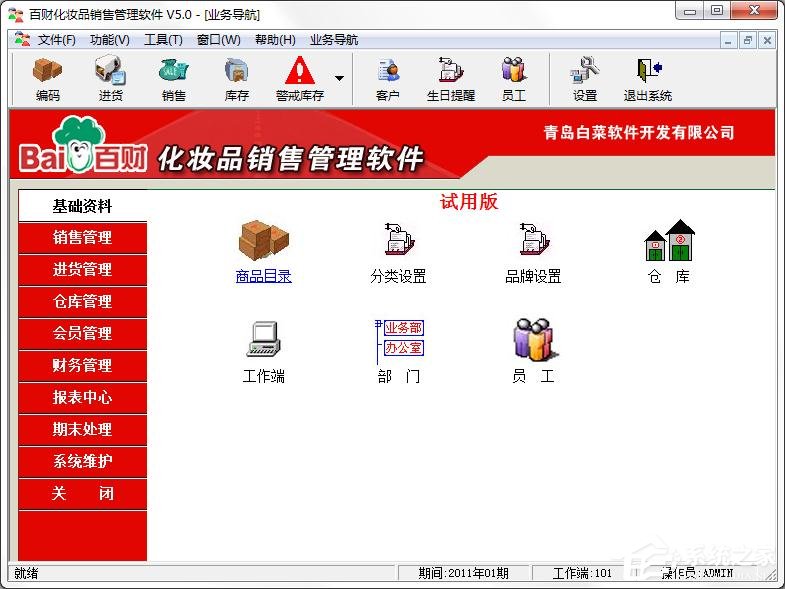Screen dimensions: 785x589
Task: Open 系统维护 in the sidebar
Action: click(83, 462)
